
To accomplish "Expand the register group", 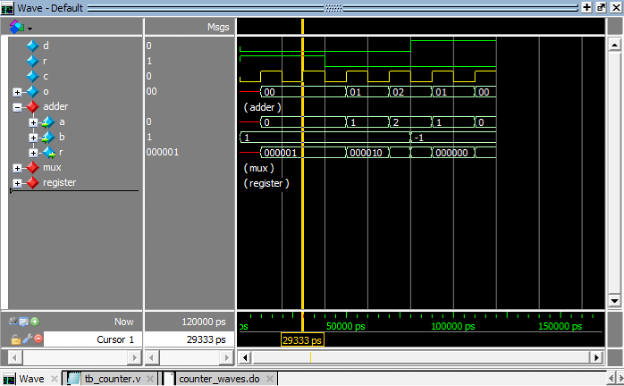I will click(17, 183).
